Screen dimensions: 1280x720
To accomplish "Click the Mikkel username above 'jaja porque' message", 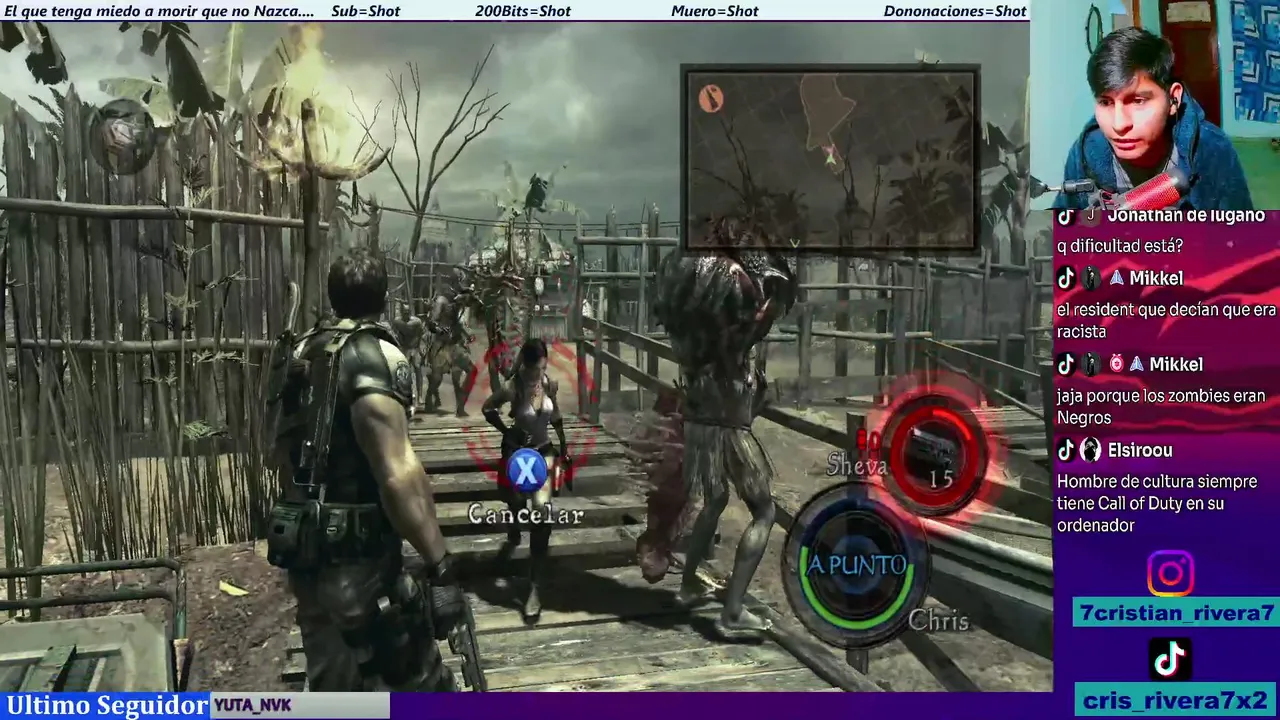I will [1176, 365].
